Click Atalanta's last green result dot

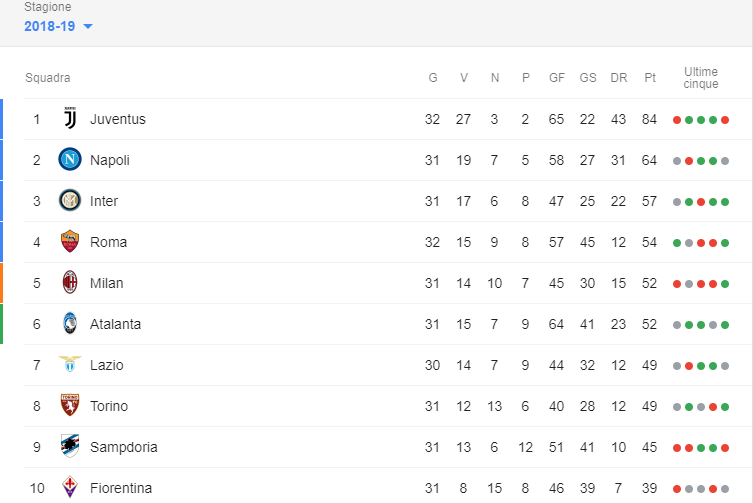[x=725, y=325]
